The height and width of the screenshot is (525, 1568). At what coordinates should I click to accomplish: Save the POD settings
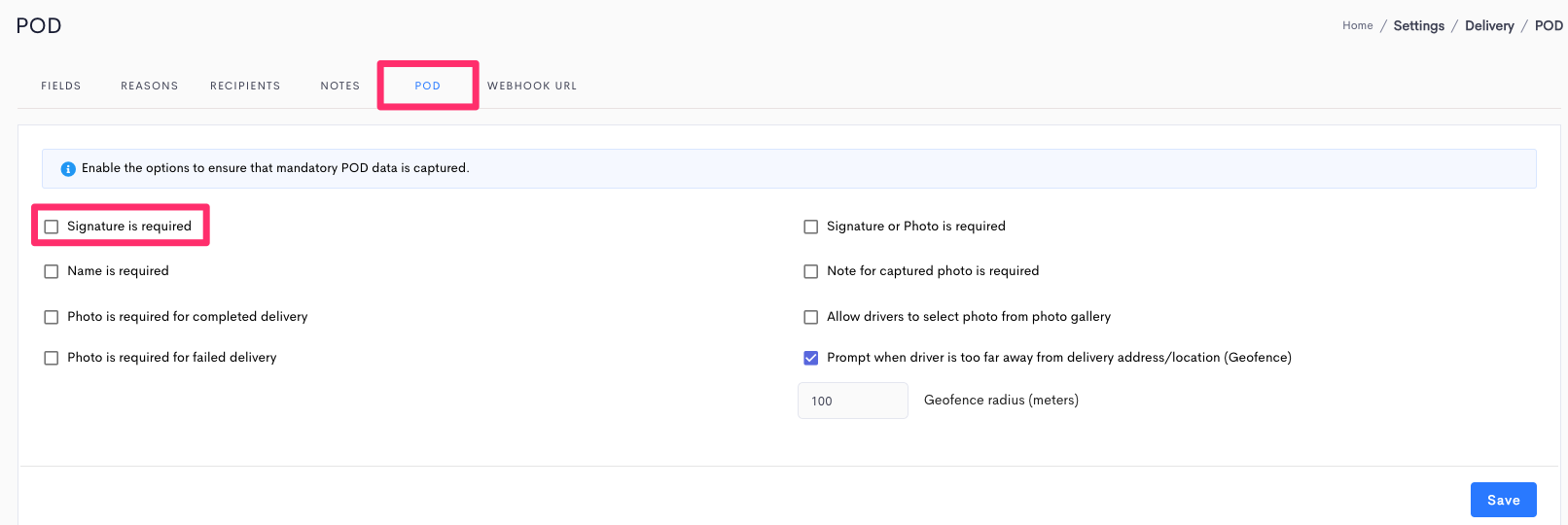pos(1504,500)
